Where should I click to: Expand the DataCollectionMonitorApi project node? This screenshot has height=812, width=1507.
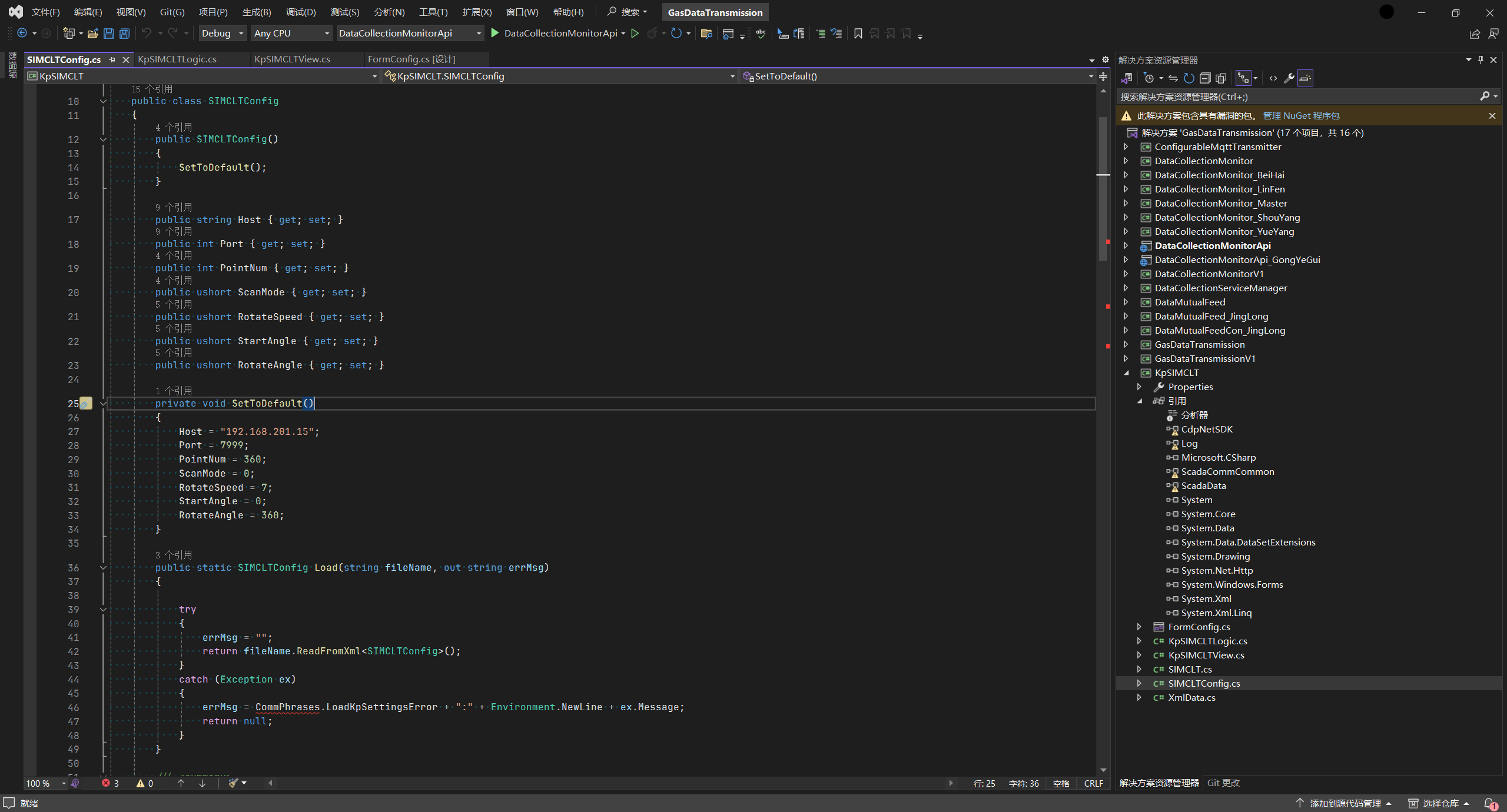tap(1127, 245)
